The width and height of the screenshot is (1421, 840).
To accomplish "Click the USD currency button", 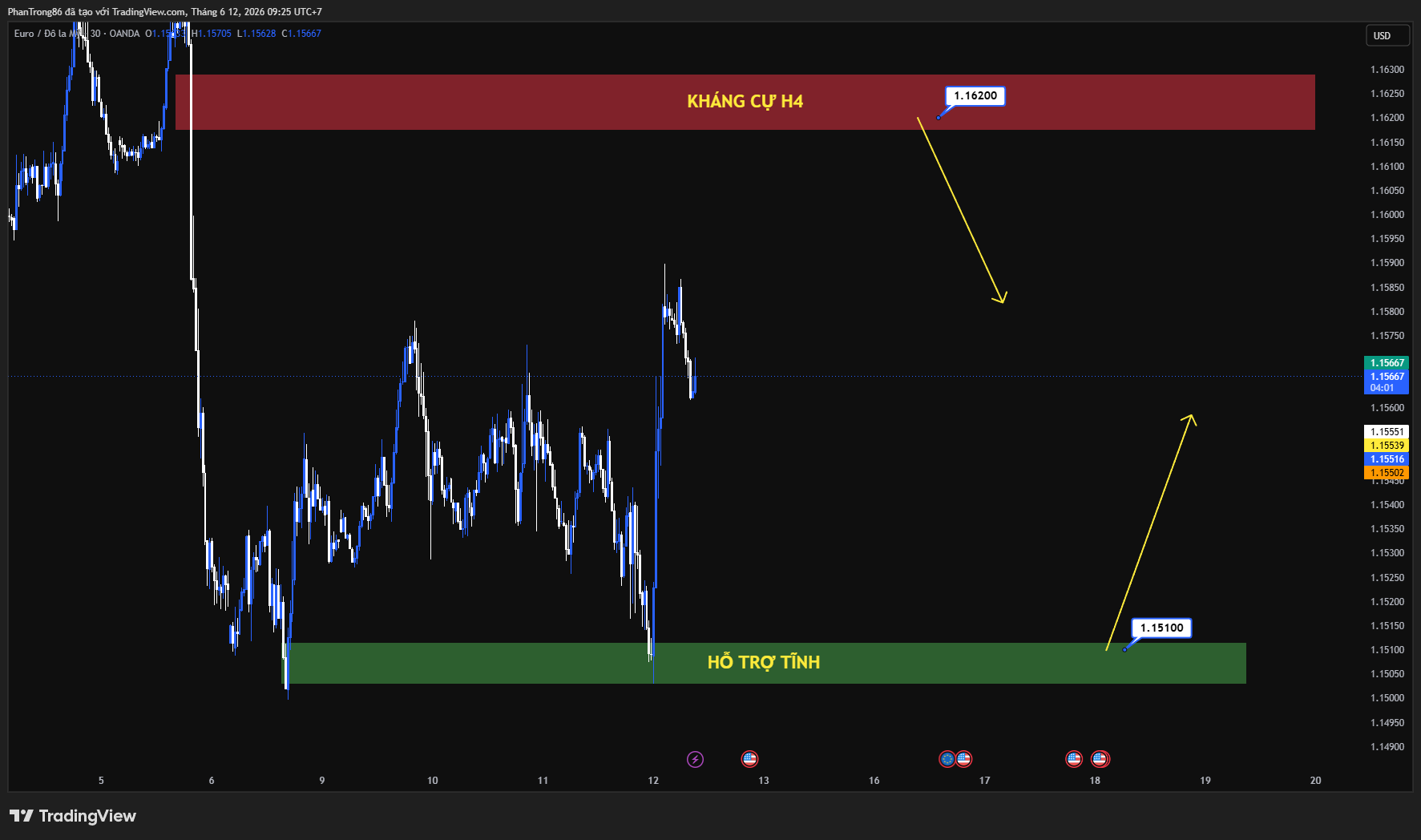I will click(x=1388, y=35).
